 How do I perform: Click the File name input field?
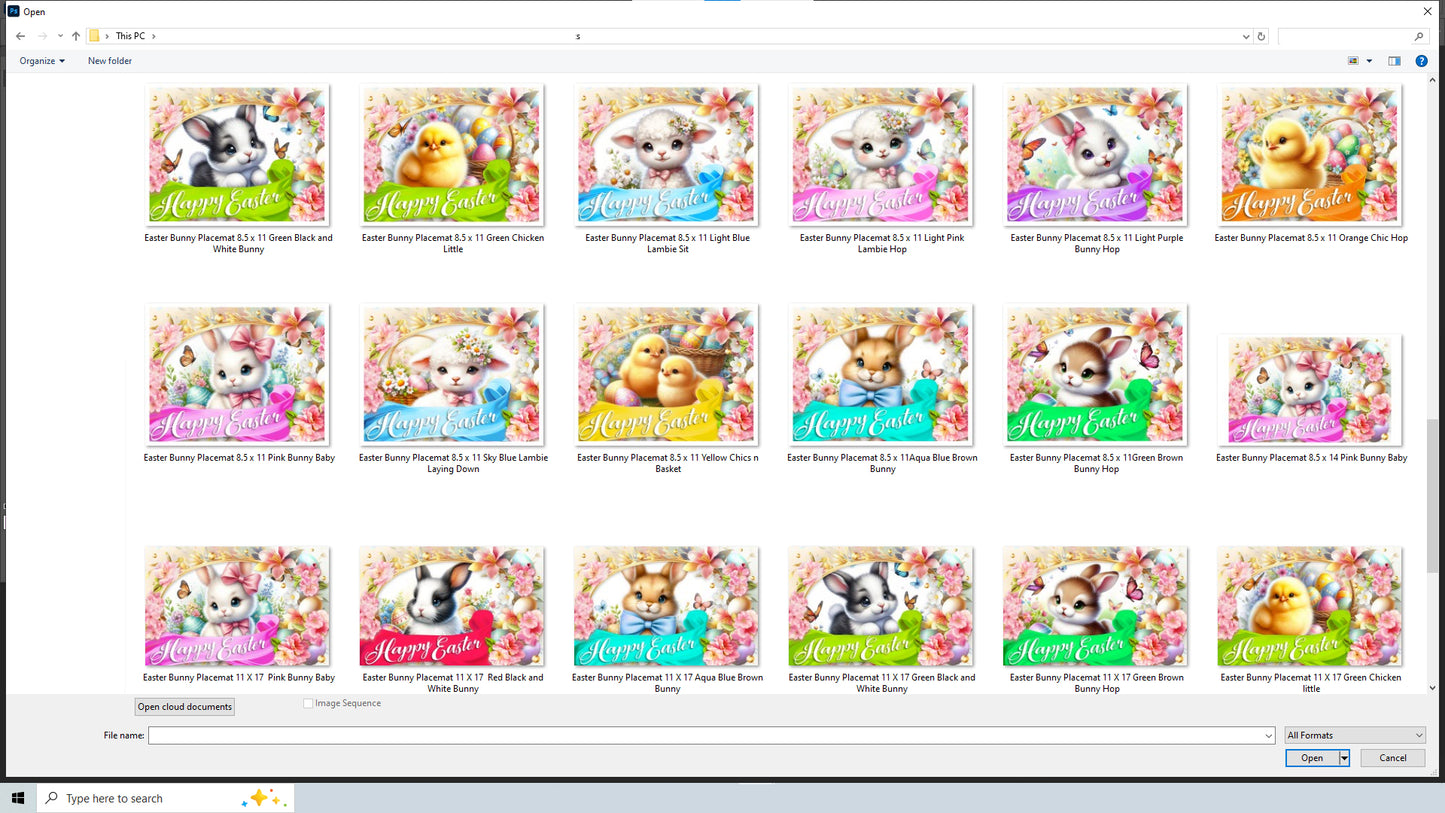[710, 735]
